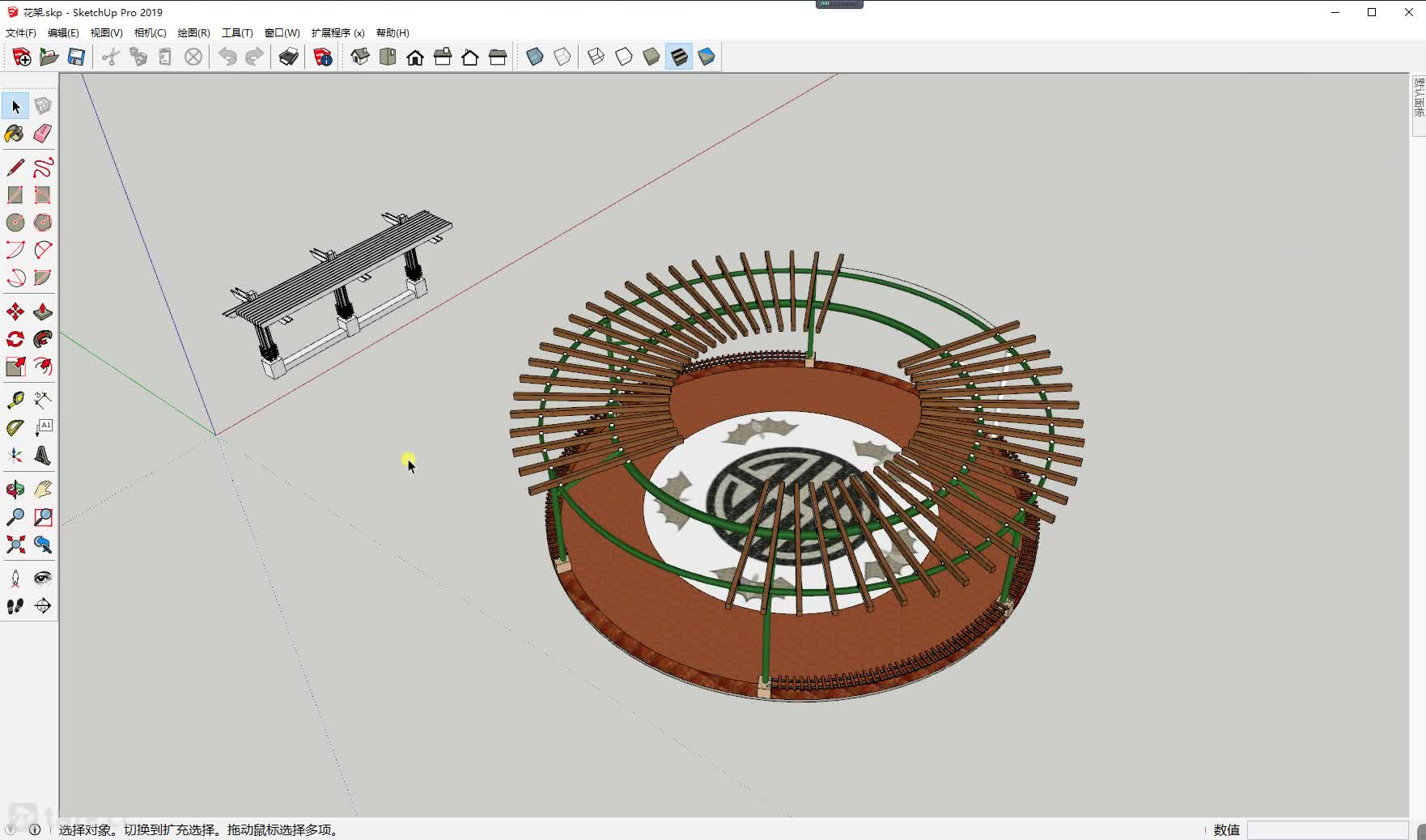Open a file with folder icon
The width and height of the screenshot is (1426, 840).
[49, 57]
